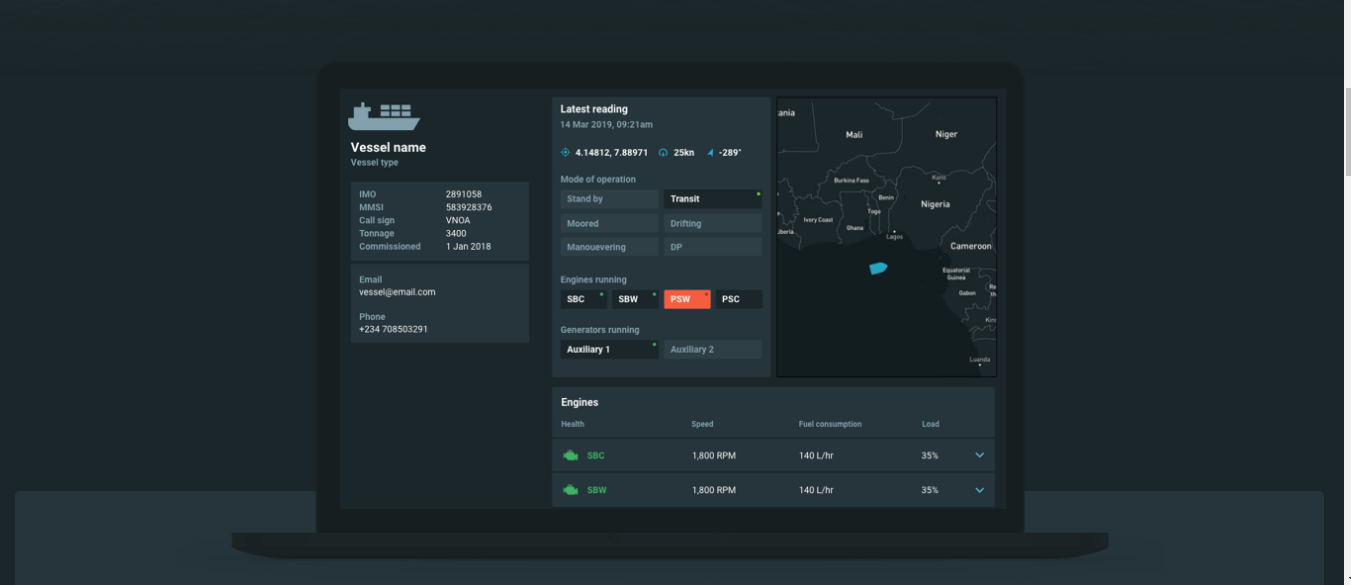This screenshot has width=1351, height=585.
Task: Click the heading arrow icon beside -289°
Action: pos(711,153)
